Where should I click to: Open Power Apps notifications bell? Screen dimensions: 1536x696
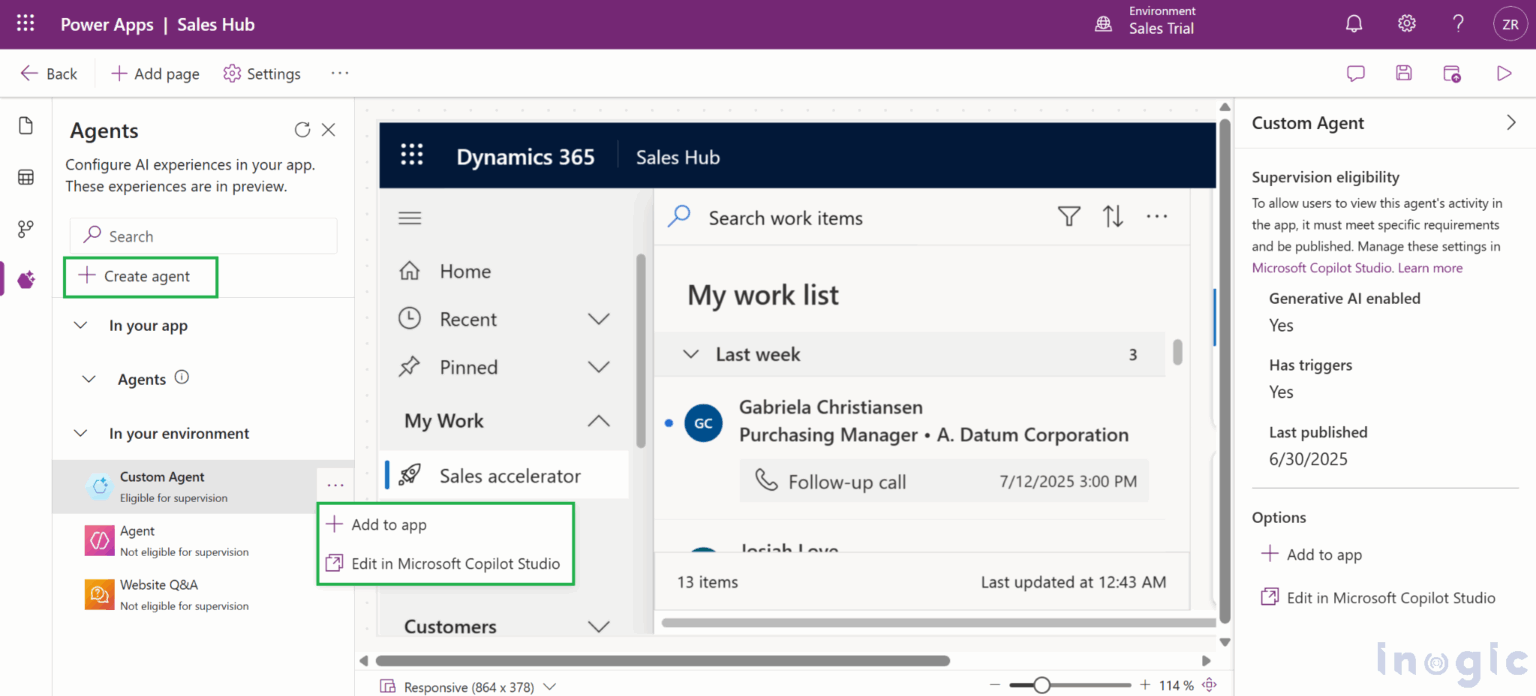click(1354, 22)
